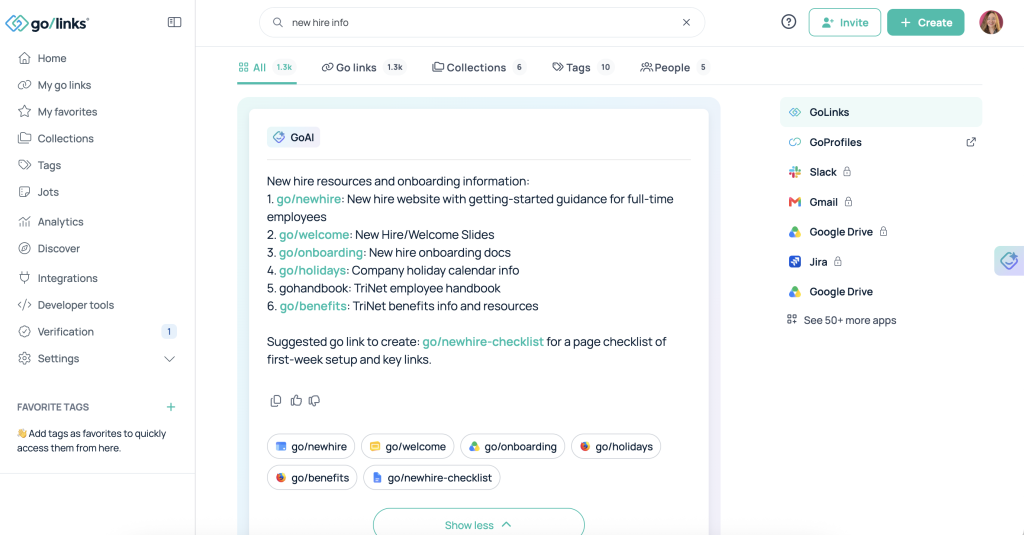1024x535 pixels.
Task: Click into the search field
Action: click(482, 22)
